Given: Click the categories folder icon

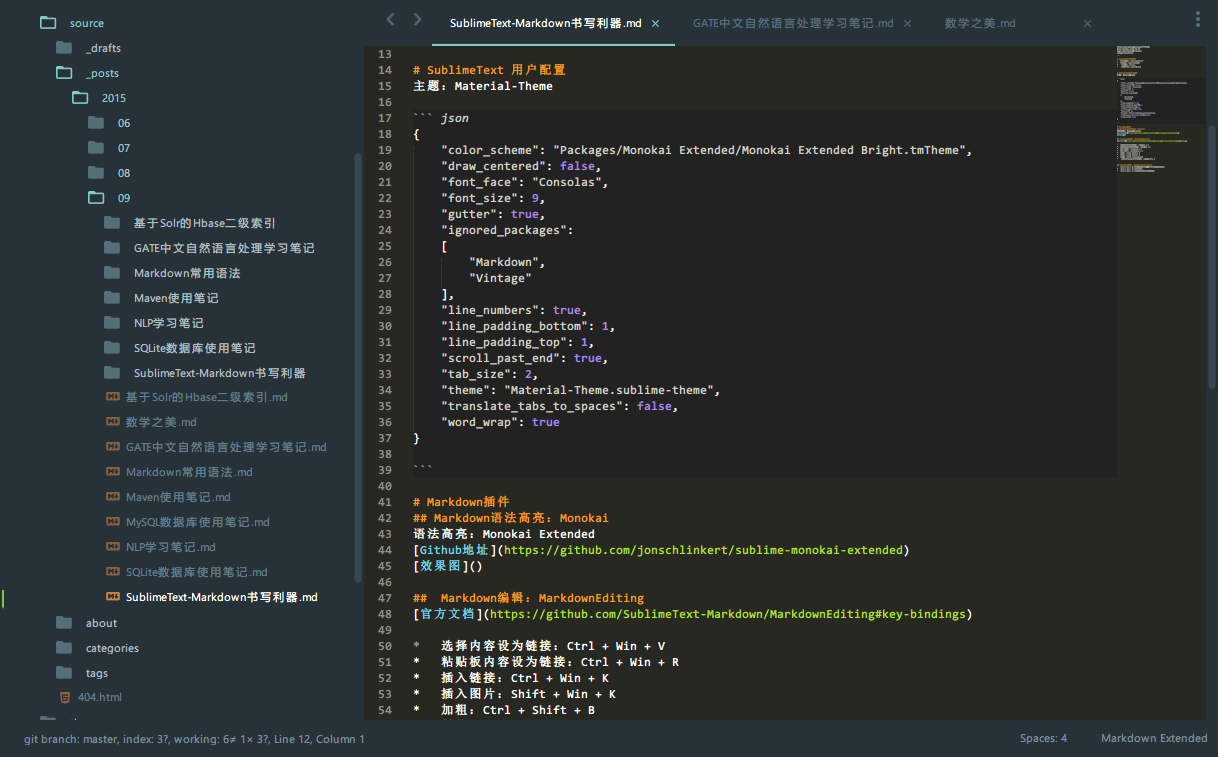Looking at the screenshot, I should pyautogui.click(x=64, y=647).
